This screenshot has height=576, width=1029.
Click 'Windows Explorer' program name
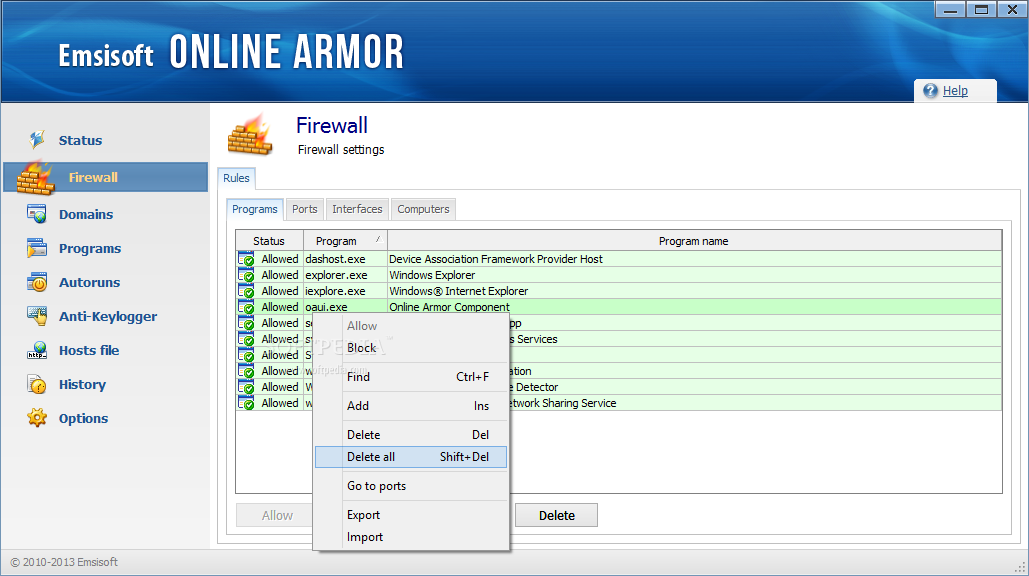point(432,275)
